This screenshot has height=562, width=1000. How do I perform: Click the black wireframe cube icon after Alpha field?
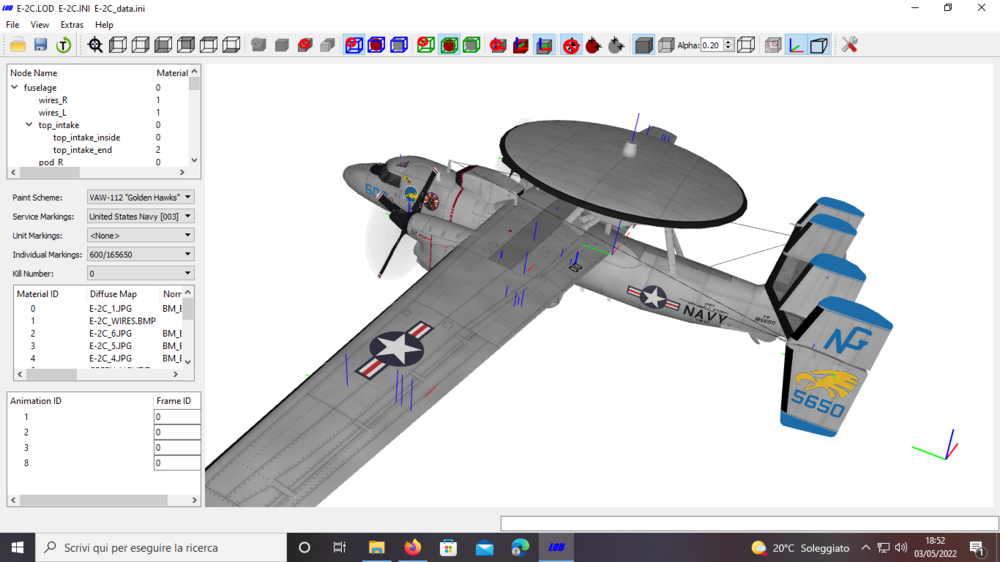pyautogui.click(x=746, y=45)
